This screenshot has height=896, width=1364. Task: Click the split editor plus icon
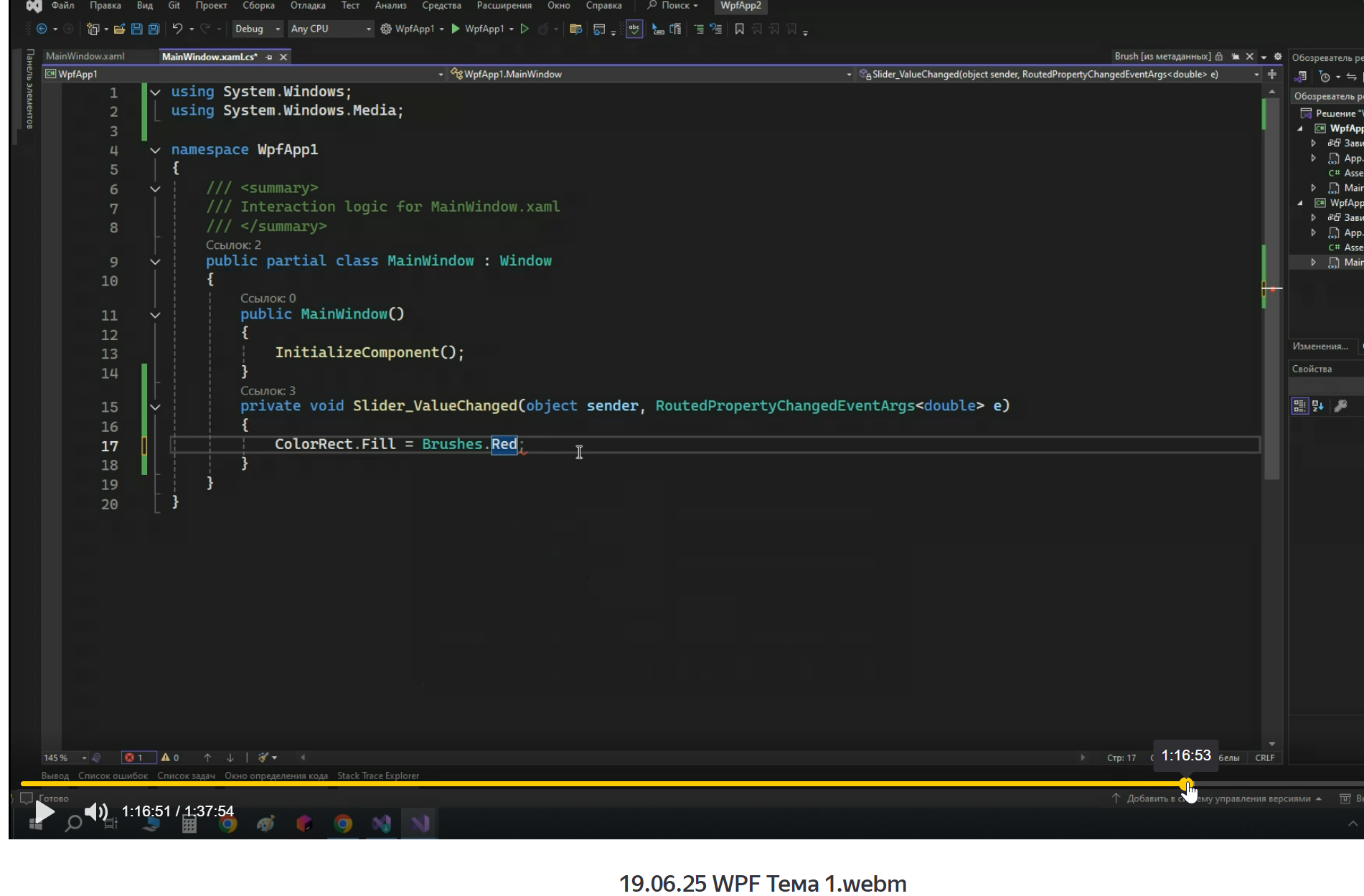1272,74
